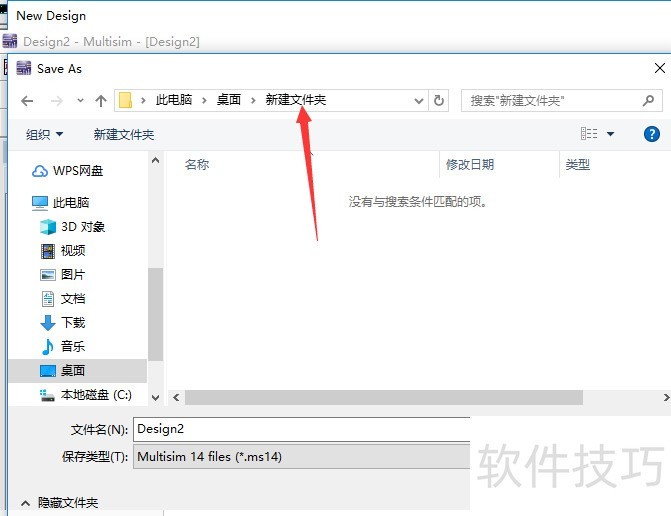Image resolution: width=671 pixels, height=516 pixels.
Task: Go back with the left arrow button
Action: [27, 101]
